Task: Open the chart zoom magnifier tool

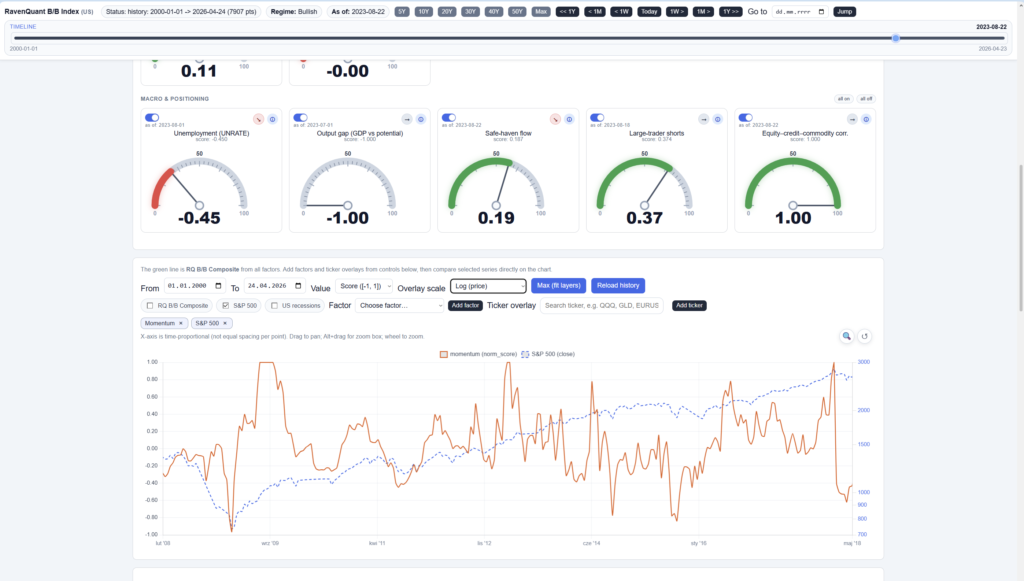Action: 846,336
